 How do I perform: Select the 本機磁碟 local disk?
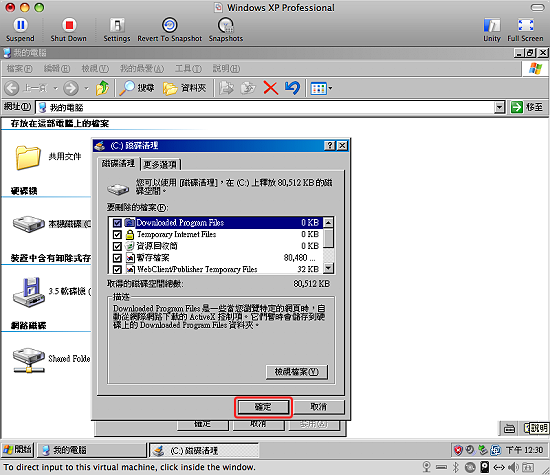52,224
